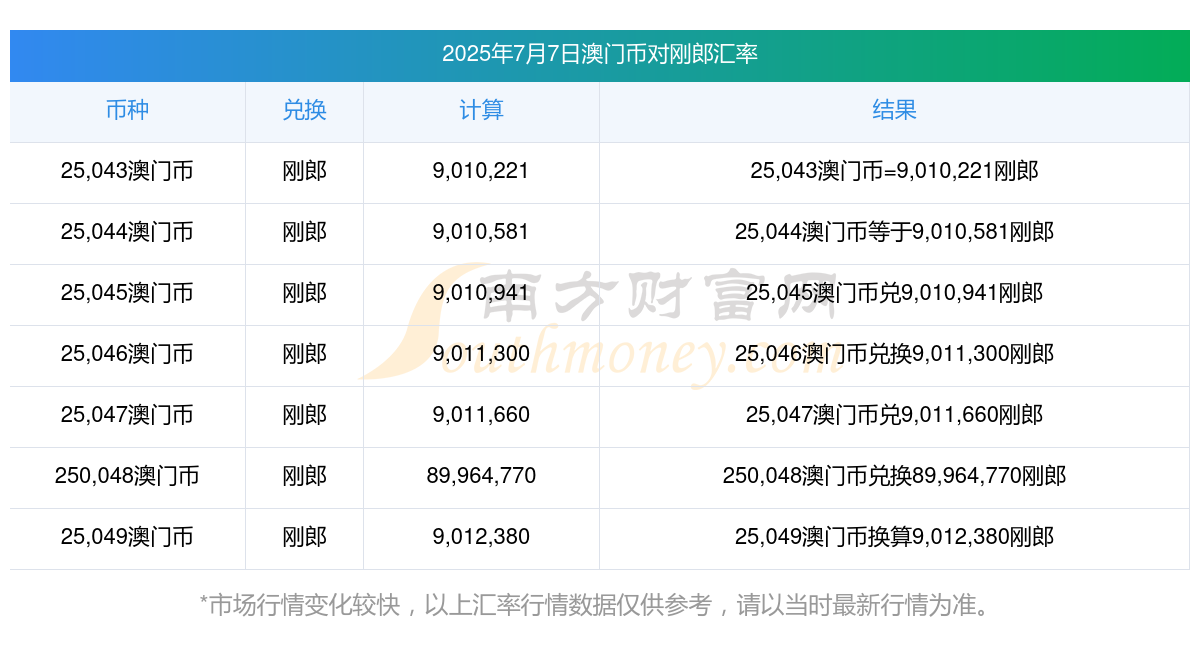Viewport: 1200px width, 650px height.
Task: Select the 兑换 column header
Action: [x=304, y=110]
